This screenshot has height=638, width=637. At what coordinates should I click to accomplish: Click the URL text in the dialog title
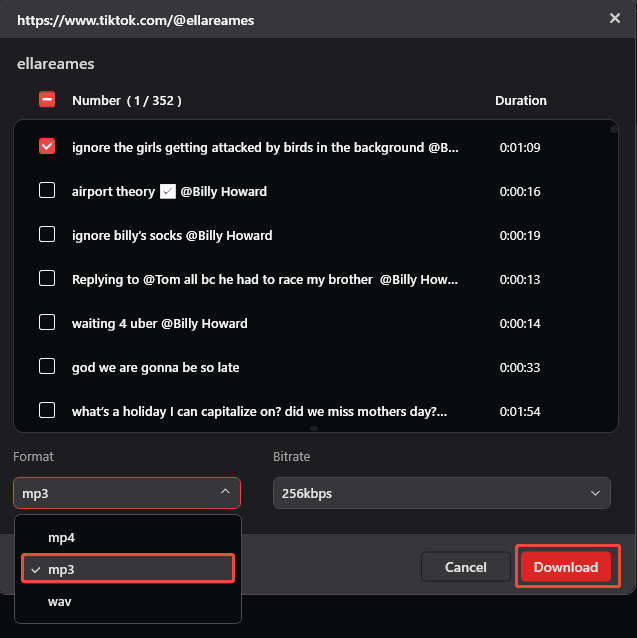(135, 20)
